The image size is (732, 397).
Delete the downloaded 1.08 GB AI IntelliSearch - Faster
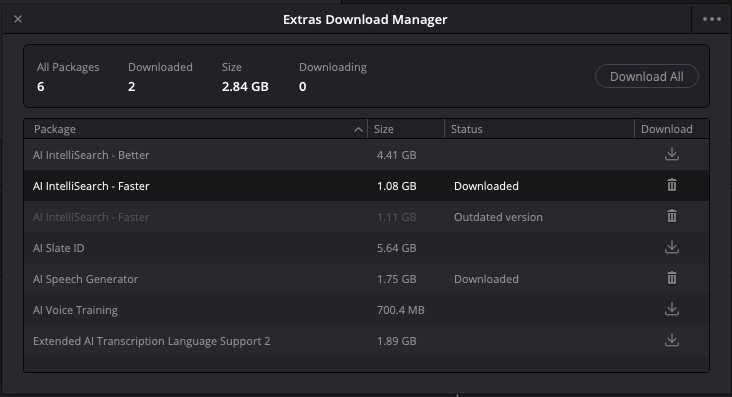click(x=672, y=185)
